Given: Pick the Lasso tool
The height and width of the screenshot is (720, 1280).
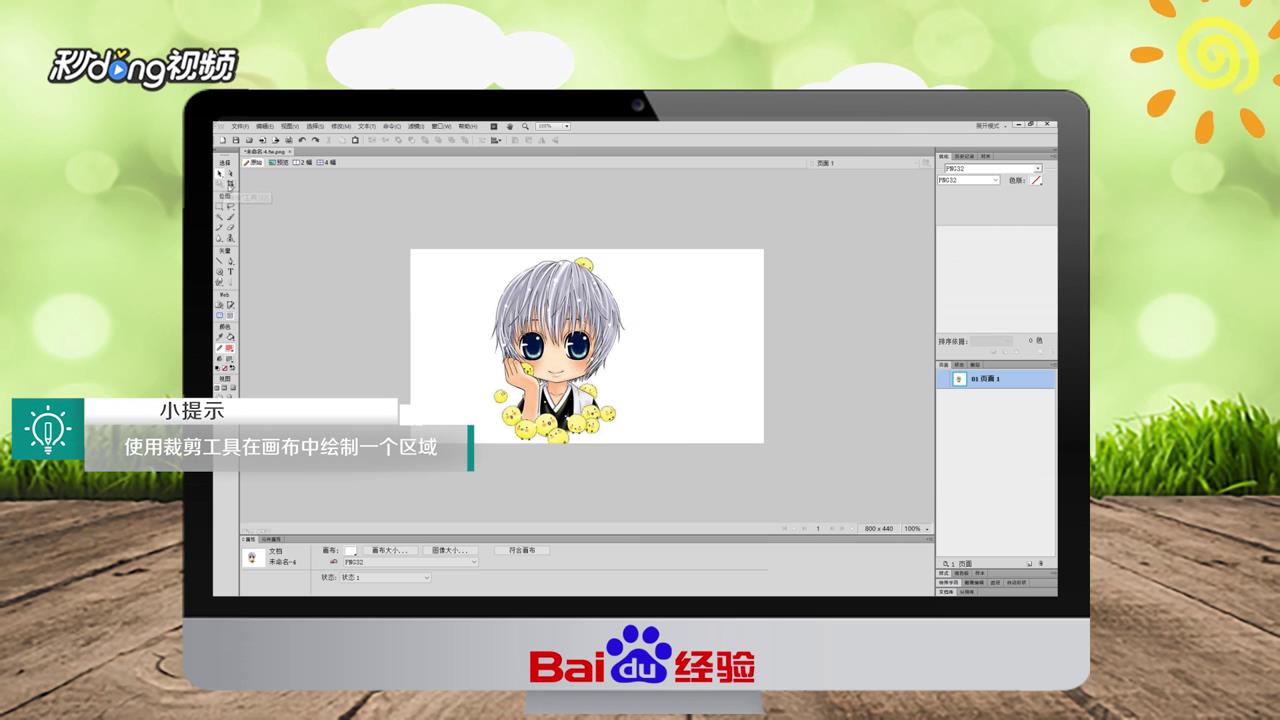Looking at the screenshot, I should coord(231,206).
